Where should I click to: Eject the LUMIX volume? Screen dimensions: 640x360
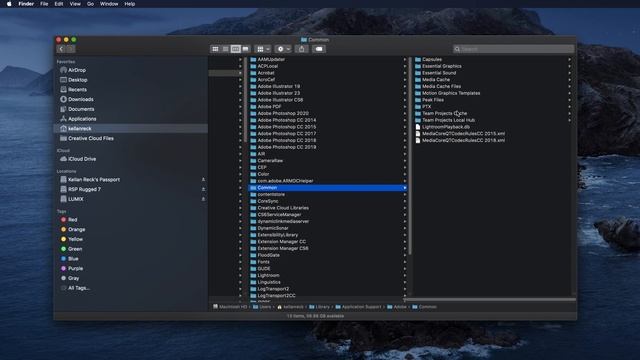(x=203, y=199)
